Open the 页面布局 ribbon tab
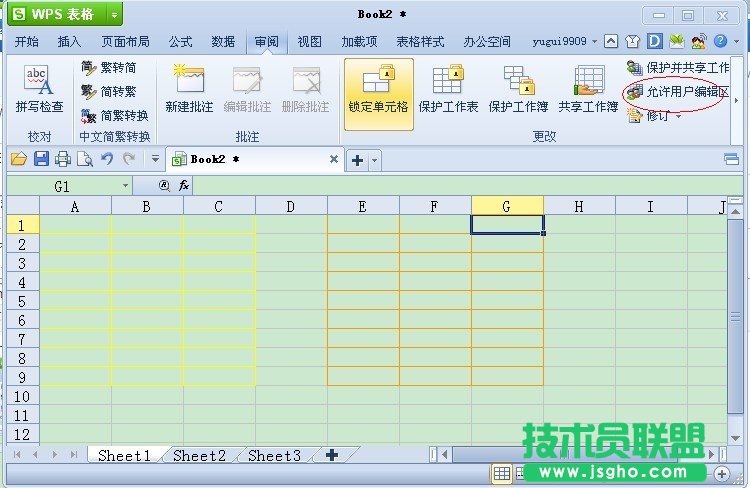The height and width of the screenshot is (488, 750). point(125,42)
